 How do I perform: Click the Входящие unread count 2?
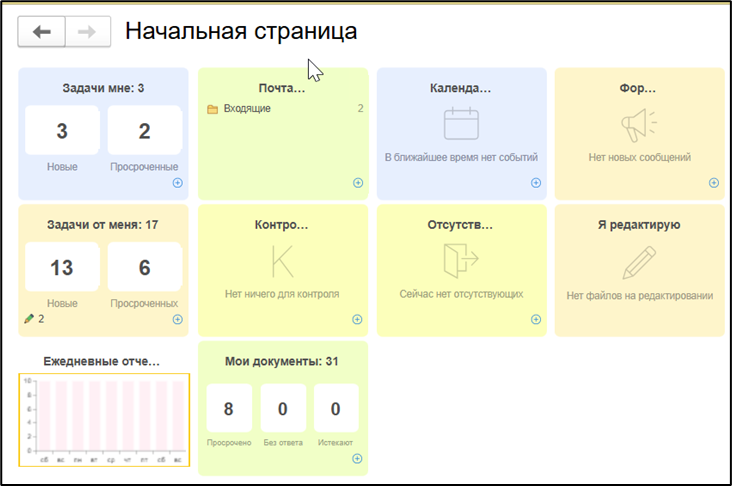click(x=360, y=109)
